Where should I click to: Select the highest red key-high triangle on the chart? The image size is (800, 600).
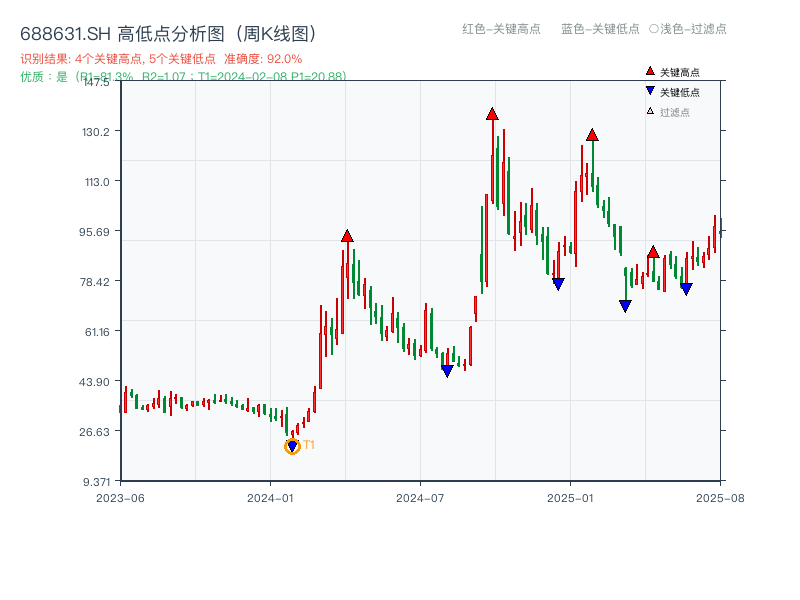coord(491,114)
